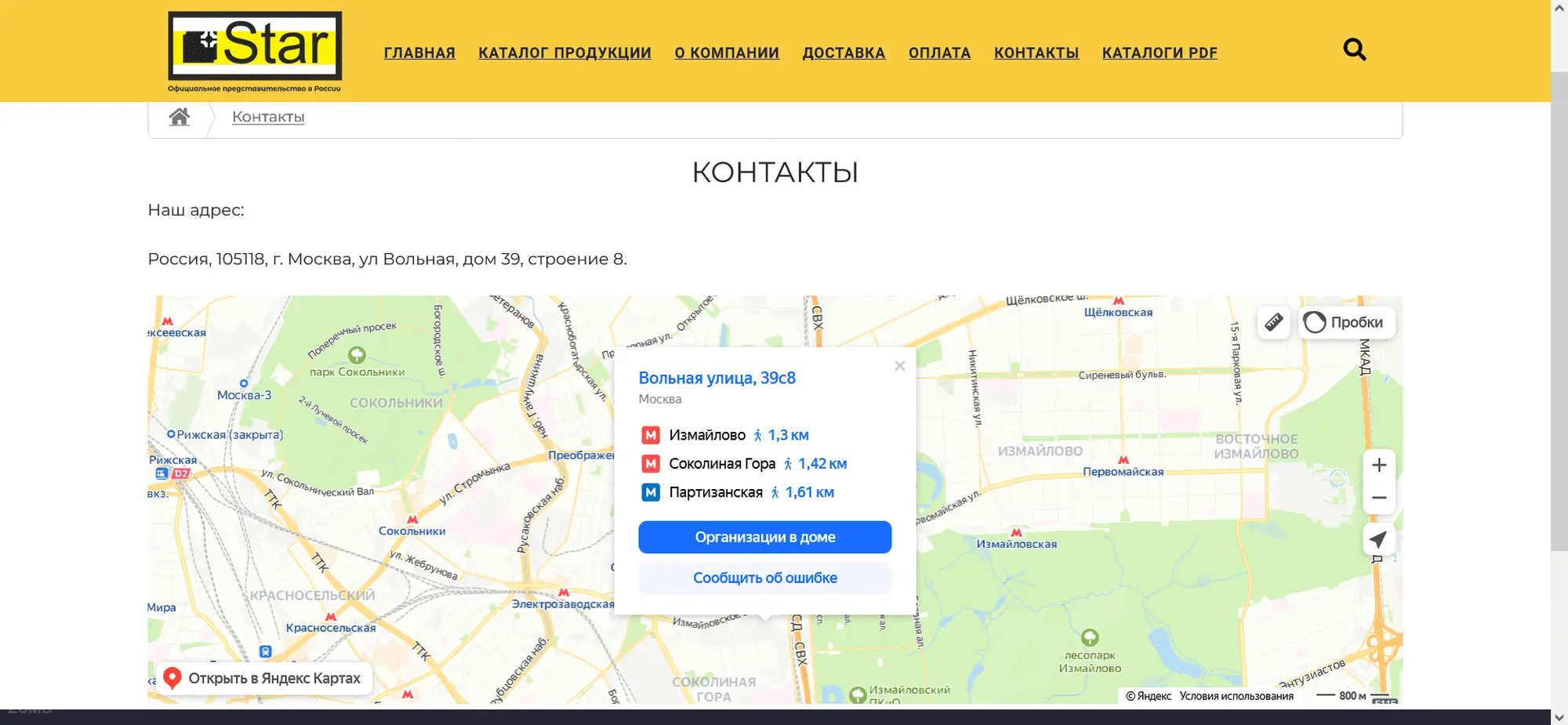This screenshot has width=1568, height=725.
Task: Open map via Открыть в Яндекс Картах
Action: tap(264, 678)
